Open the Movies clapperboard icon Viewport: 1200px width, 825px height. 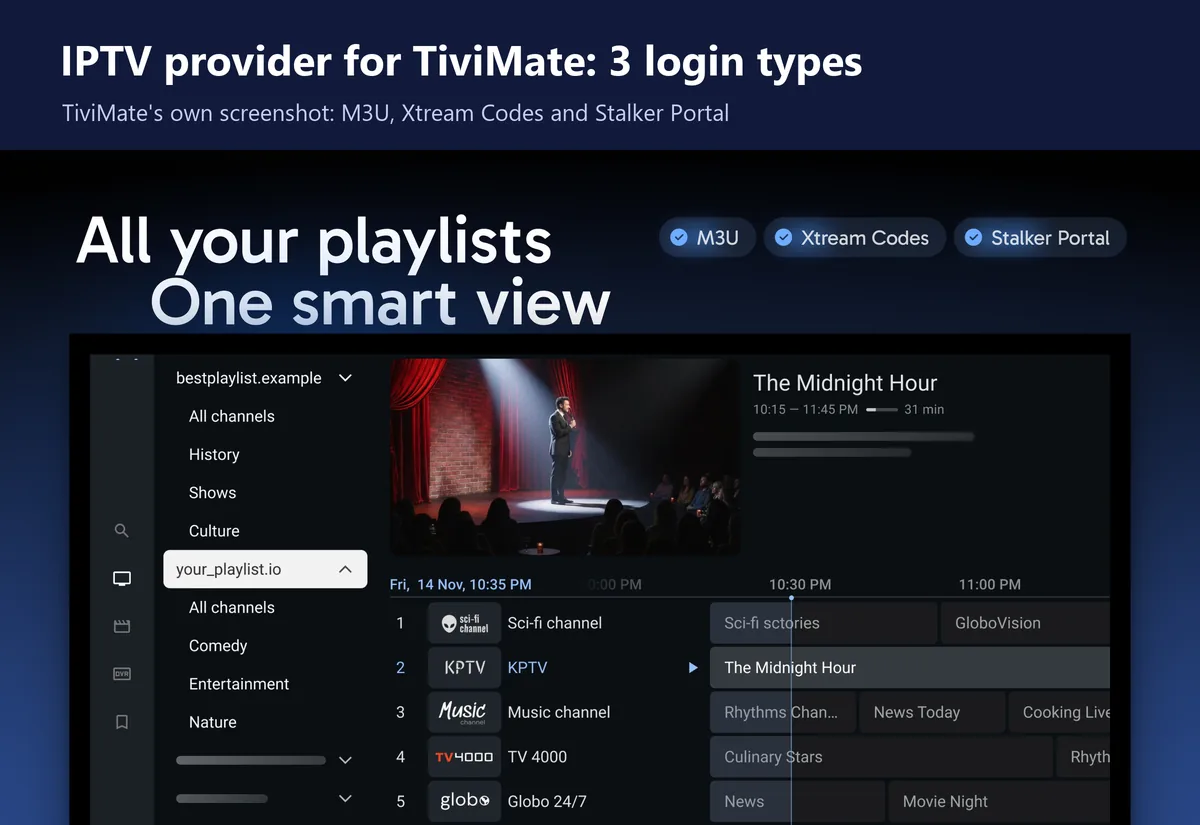(x=122, y=626)
